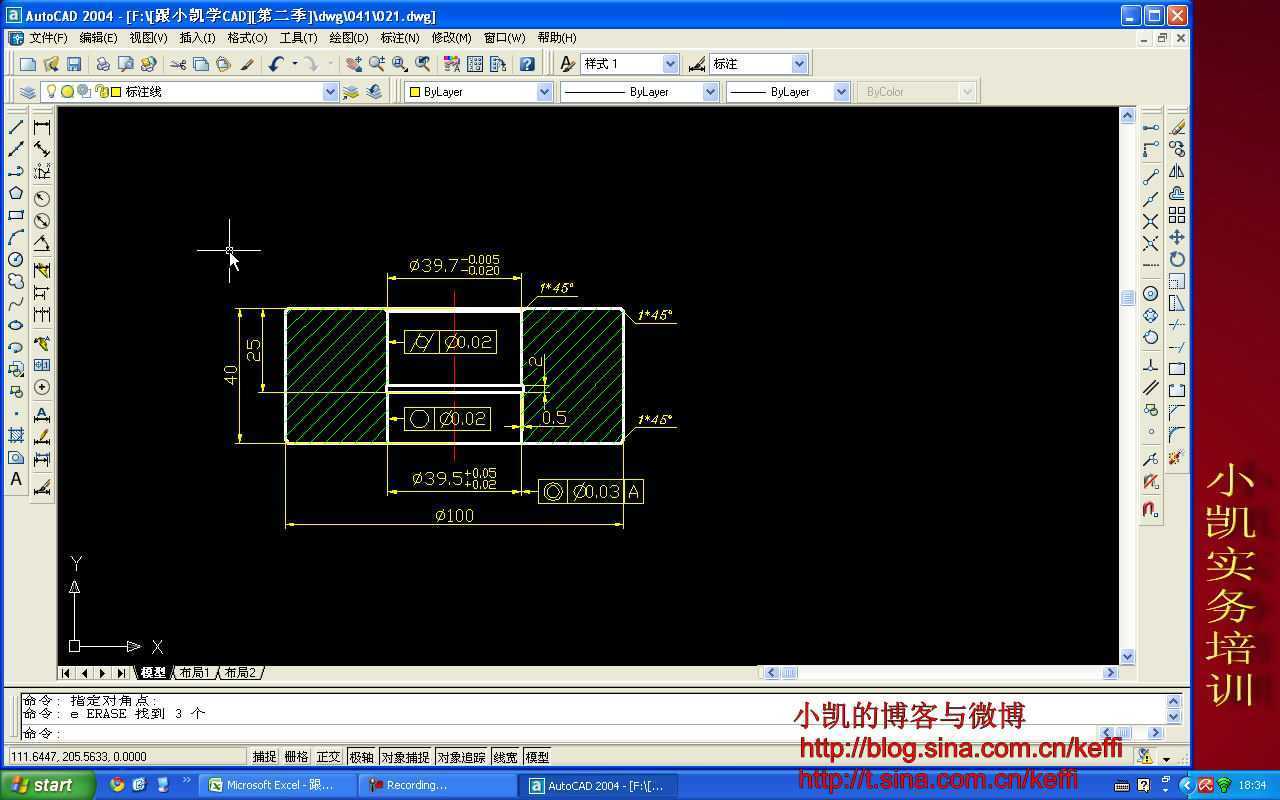The width and height of the screenshot is (1280, 800).
Task: Open the 样式 1 text style dropdown
Action: point(670,64)
